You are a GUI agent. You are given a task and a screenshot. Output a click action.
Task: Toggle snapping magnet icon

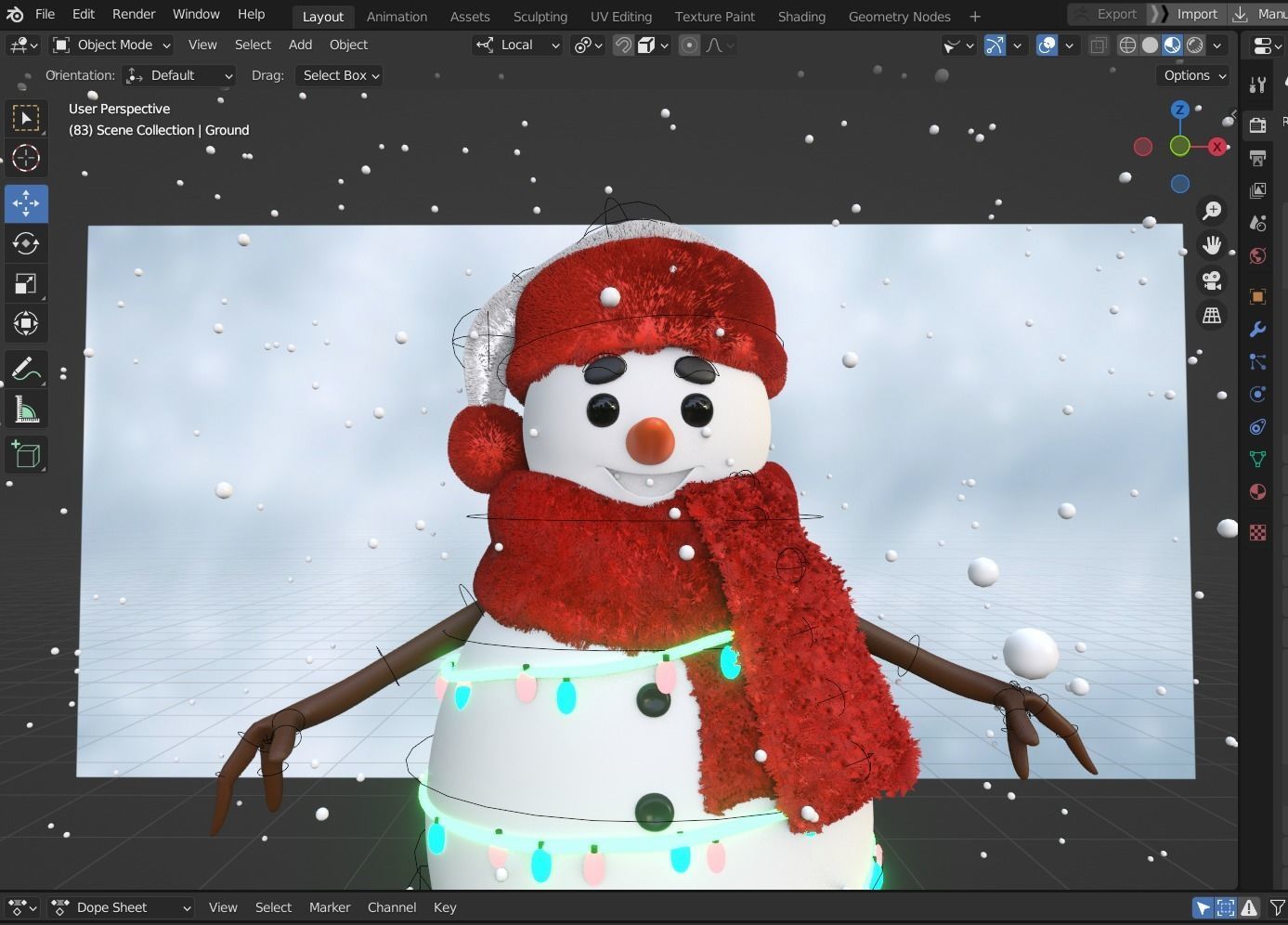click(x=623, y=45)
